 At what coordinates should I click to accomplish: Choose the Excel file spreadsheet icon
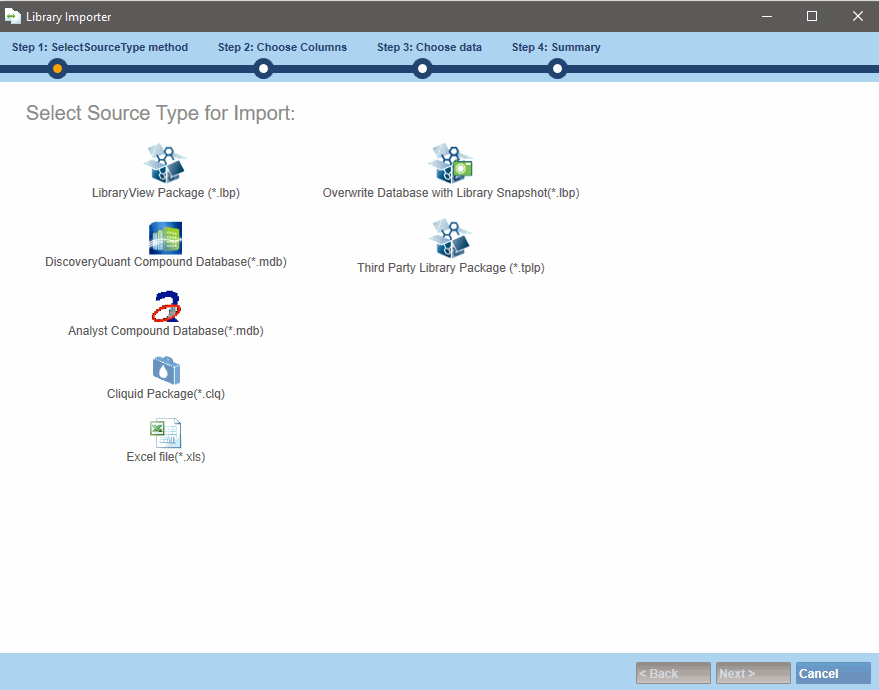click(165, 433)
